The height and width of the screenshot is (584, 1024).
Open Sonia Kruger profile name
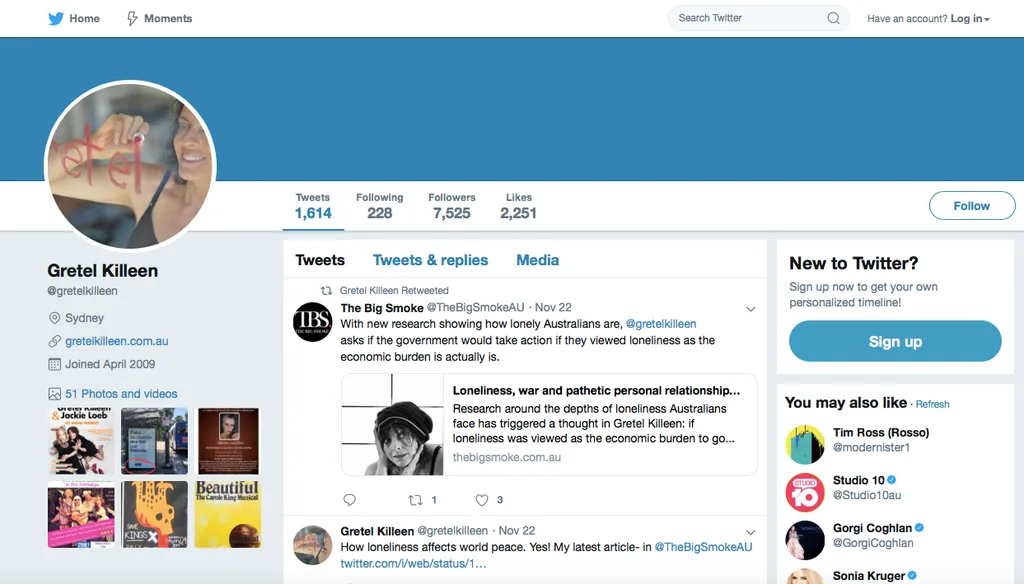pyautogui.click(x=869, y=576)
